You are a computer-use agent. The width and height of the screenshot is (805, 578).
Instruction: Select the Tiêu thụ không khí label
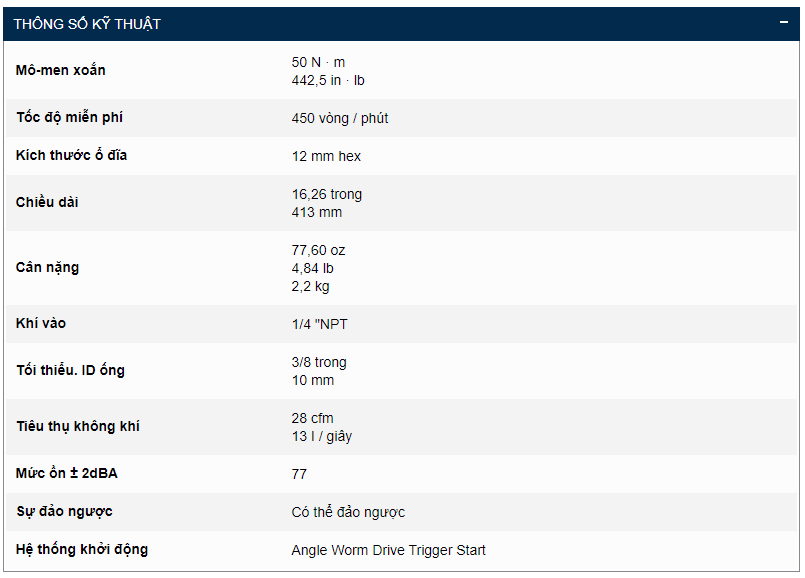pyautogui.click(x=78, y=427)
